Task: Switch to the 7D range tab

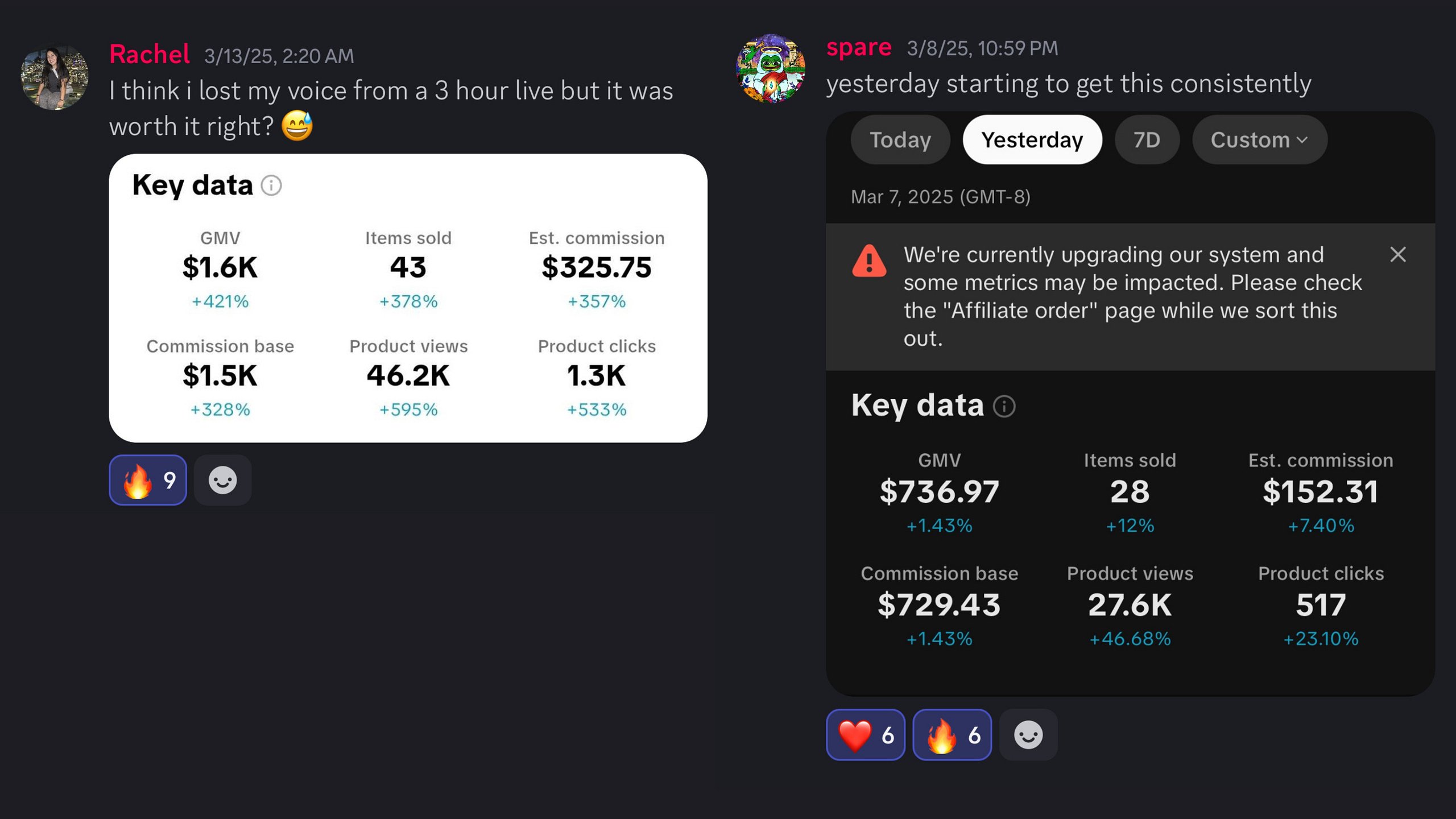Action: [x=1147, y=140]
